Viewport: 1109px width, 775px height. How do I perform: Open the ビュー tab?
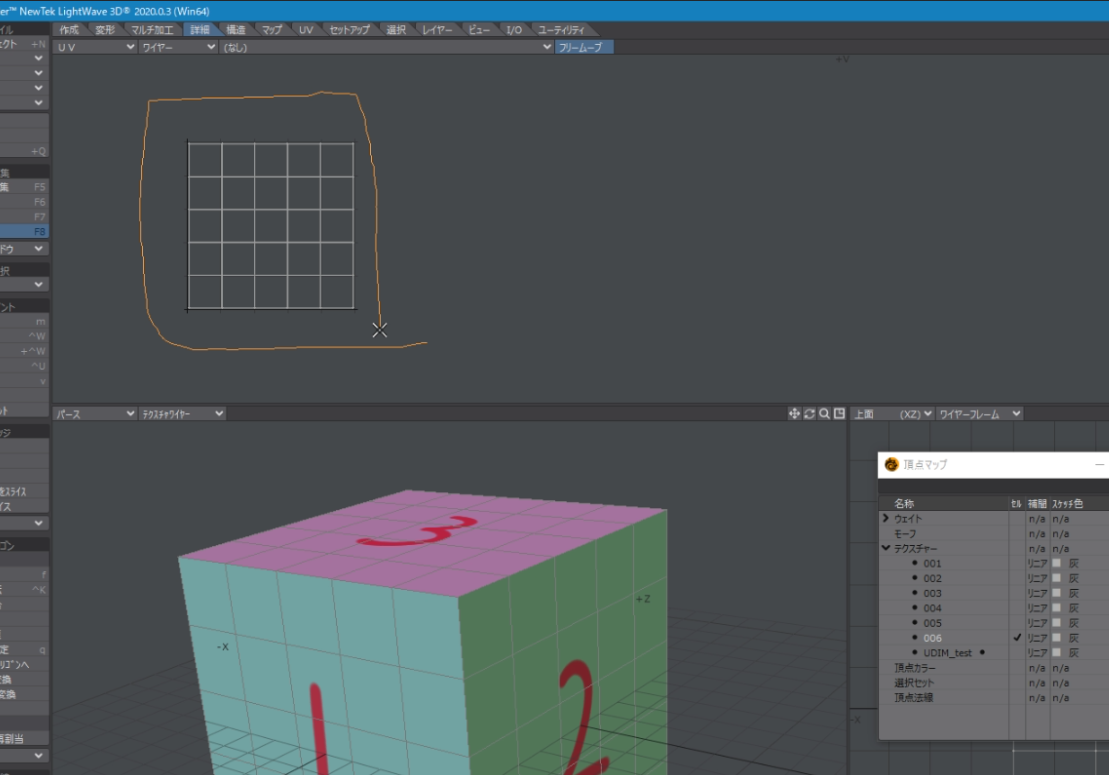479,30
